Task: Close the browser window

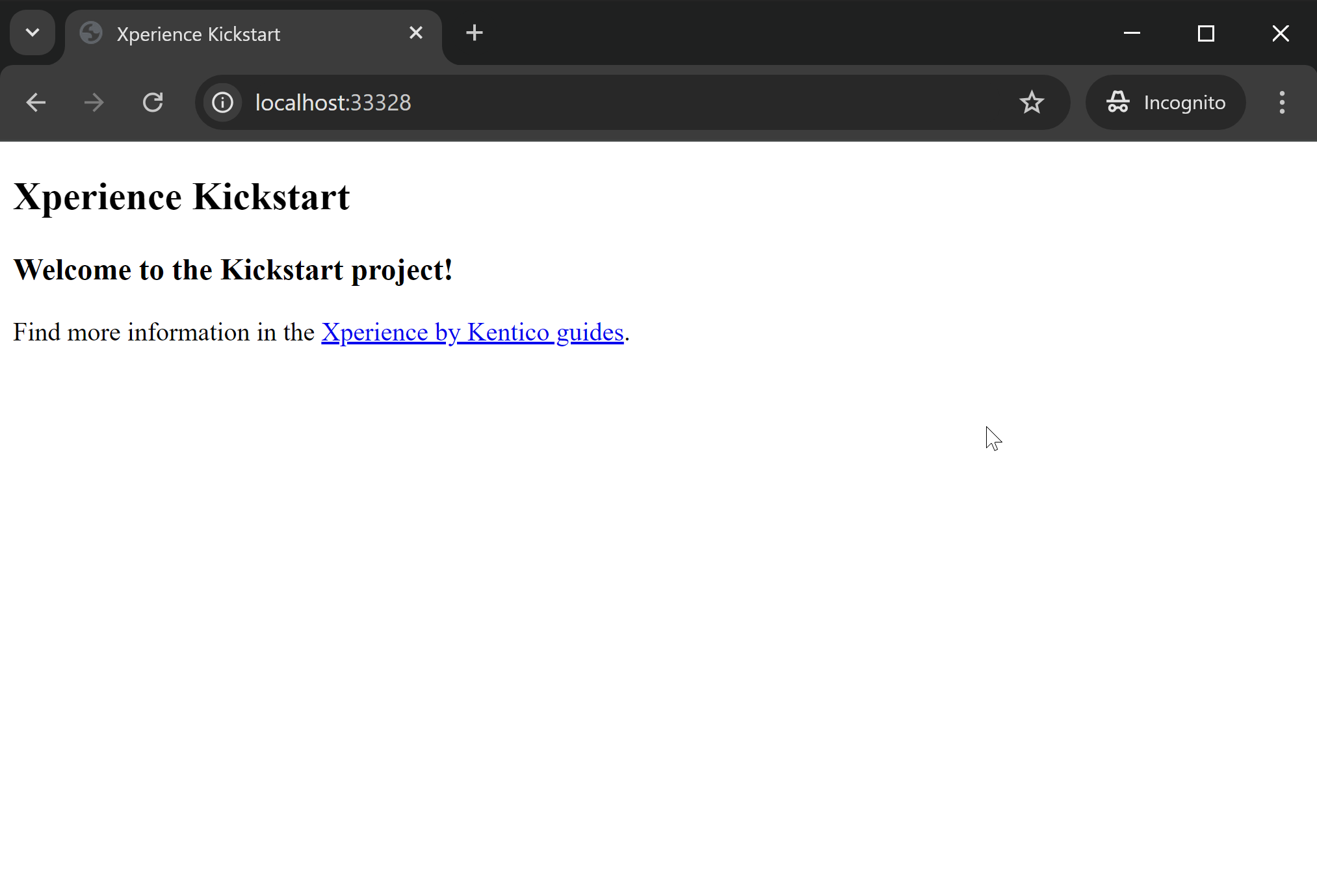Action: pyautogui.click(x=1281, y=33)
